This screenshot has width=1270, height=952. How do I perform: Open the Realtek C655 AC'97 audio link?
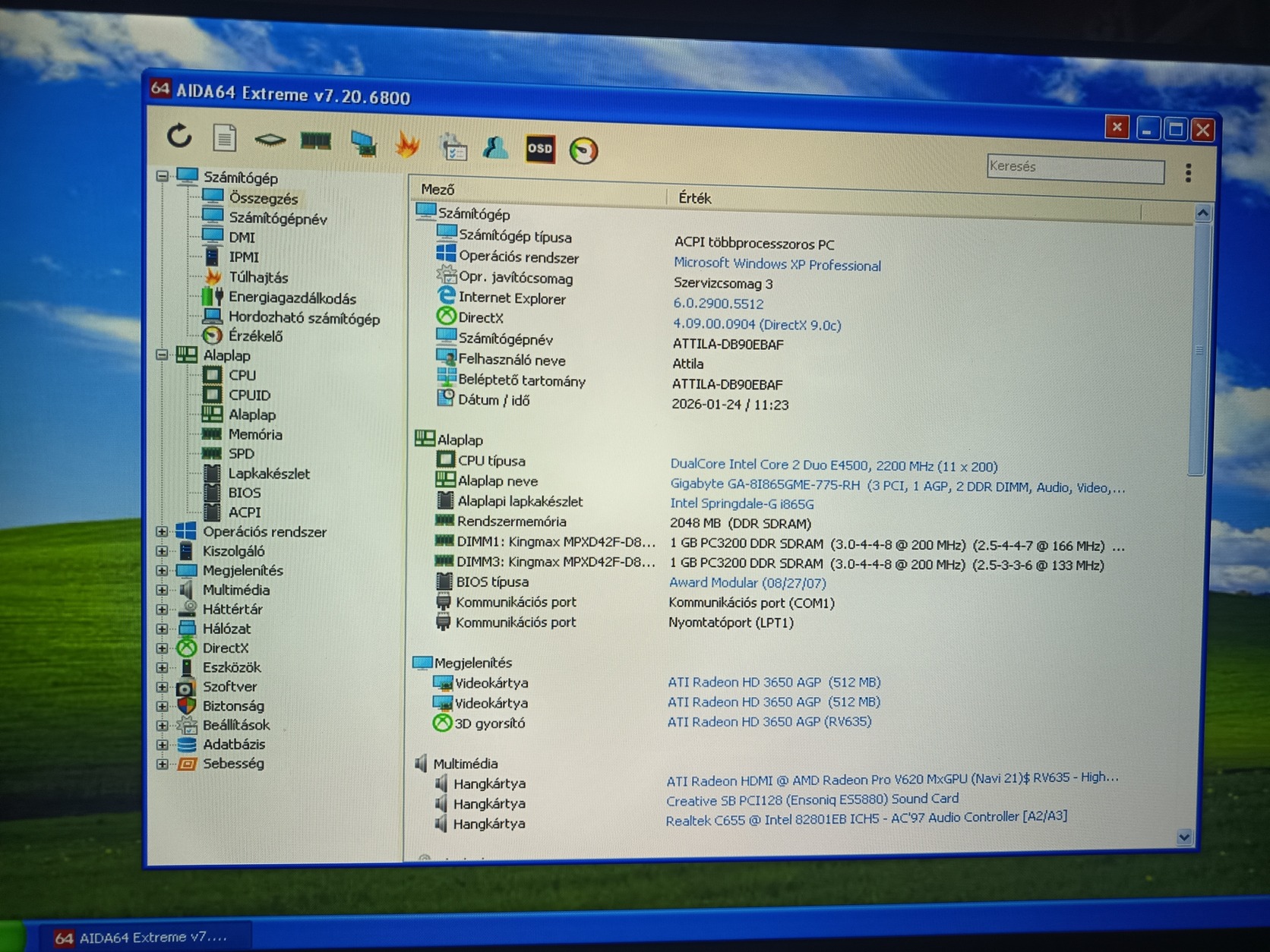point(866,818)
